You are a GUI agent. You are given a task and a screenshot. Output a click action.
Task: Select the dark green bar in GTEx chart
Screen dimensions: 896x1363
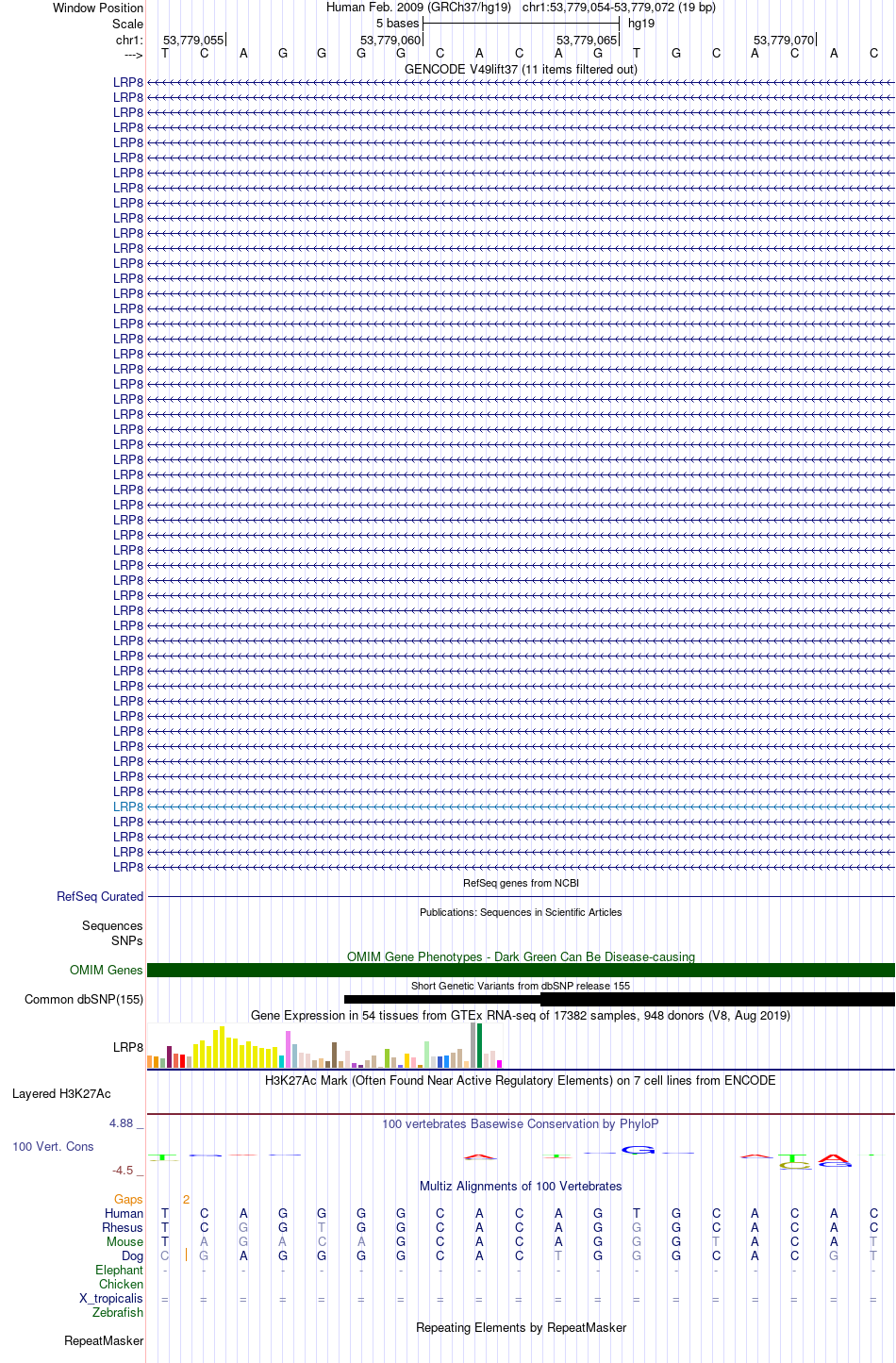[480, 1045]
